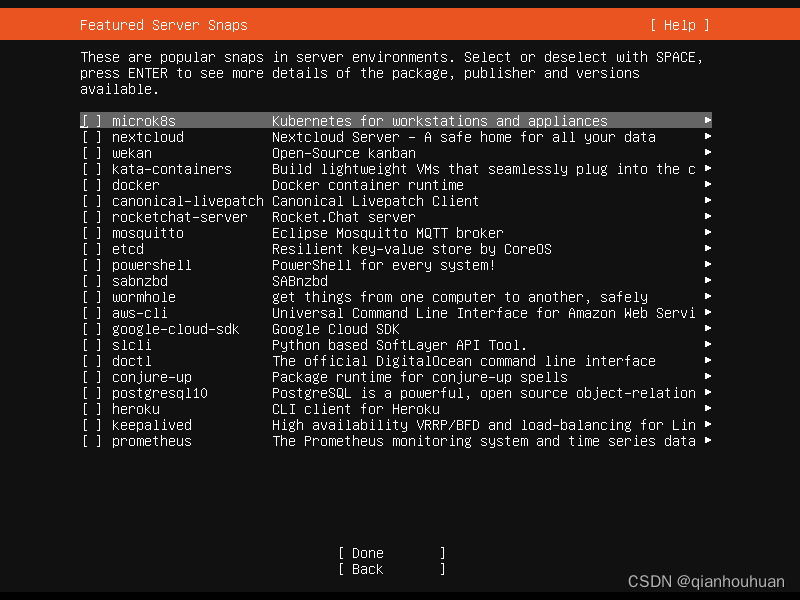This screenshot has width=800, height=600.
Task: Click 'Rocket.Chat server' description
Action: pos(344,217)
